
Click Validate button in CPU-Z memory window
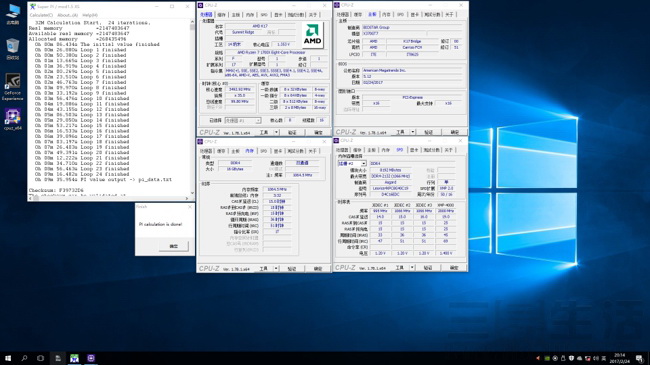point(292,269)
